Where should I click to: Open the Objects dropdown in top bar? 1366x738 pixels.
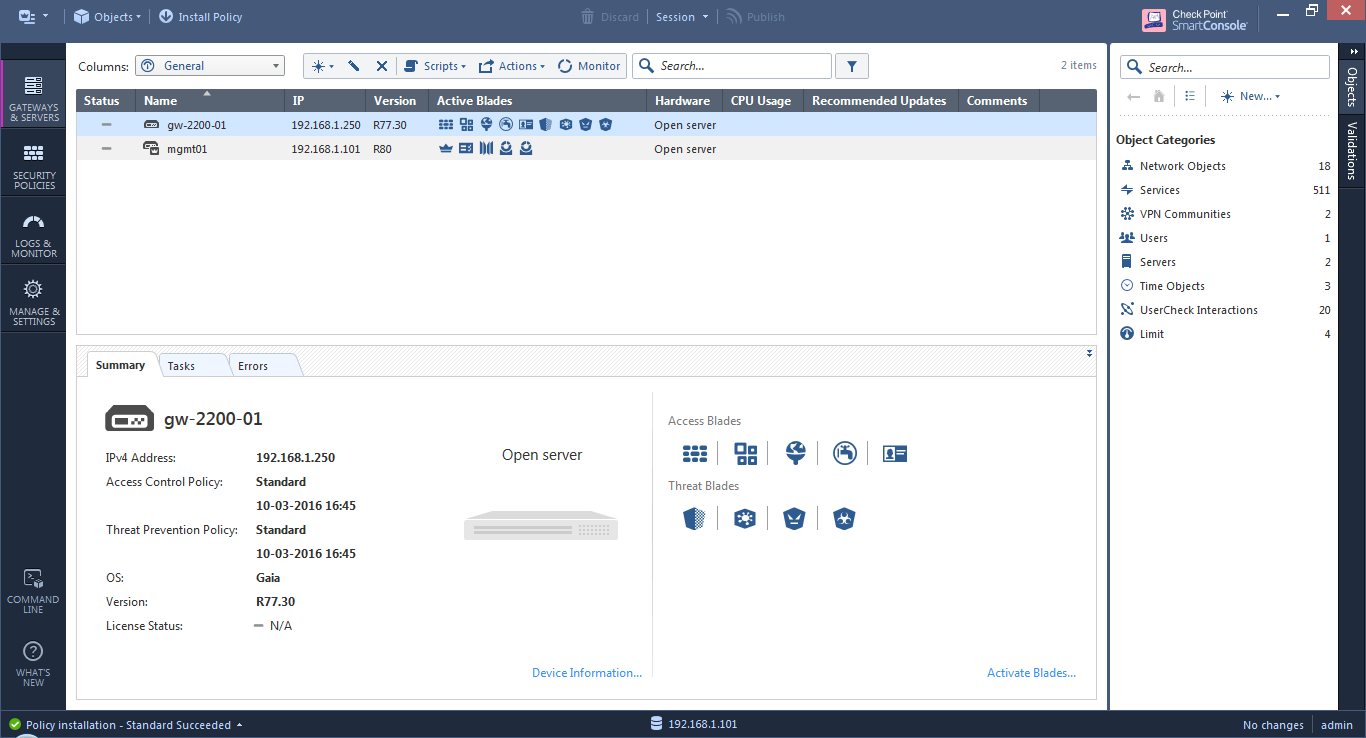point(108,17)
